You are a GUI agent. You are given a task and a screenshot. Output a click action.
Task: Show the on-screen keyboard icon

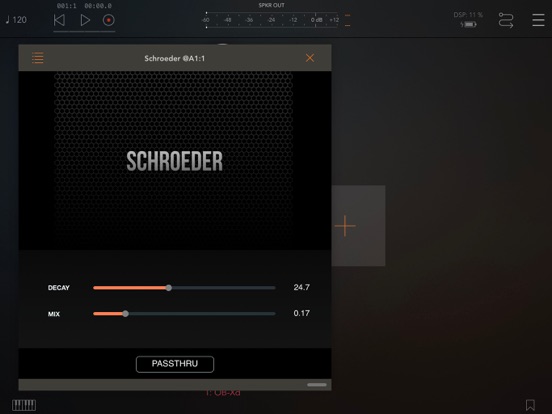click(x=24, y=405)
